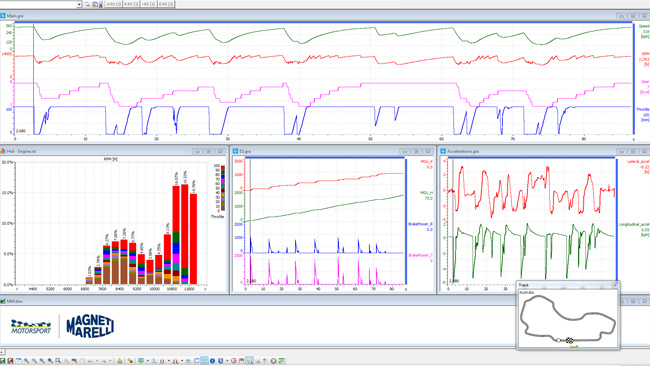
Task: Click the histogram bar labeled 14.79%
Action: tap(193, 239)
